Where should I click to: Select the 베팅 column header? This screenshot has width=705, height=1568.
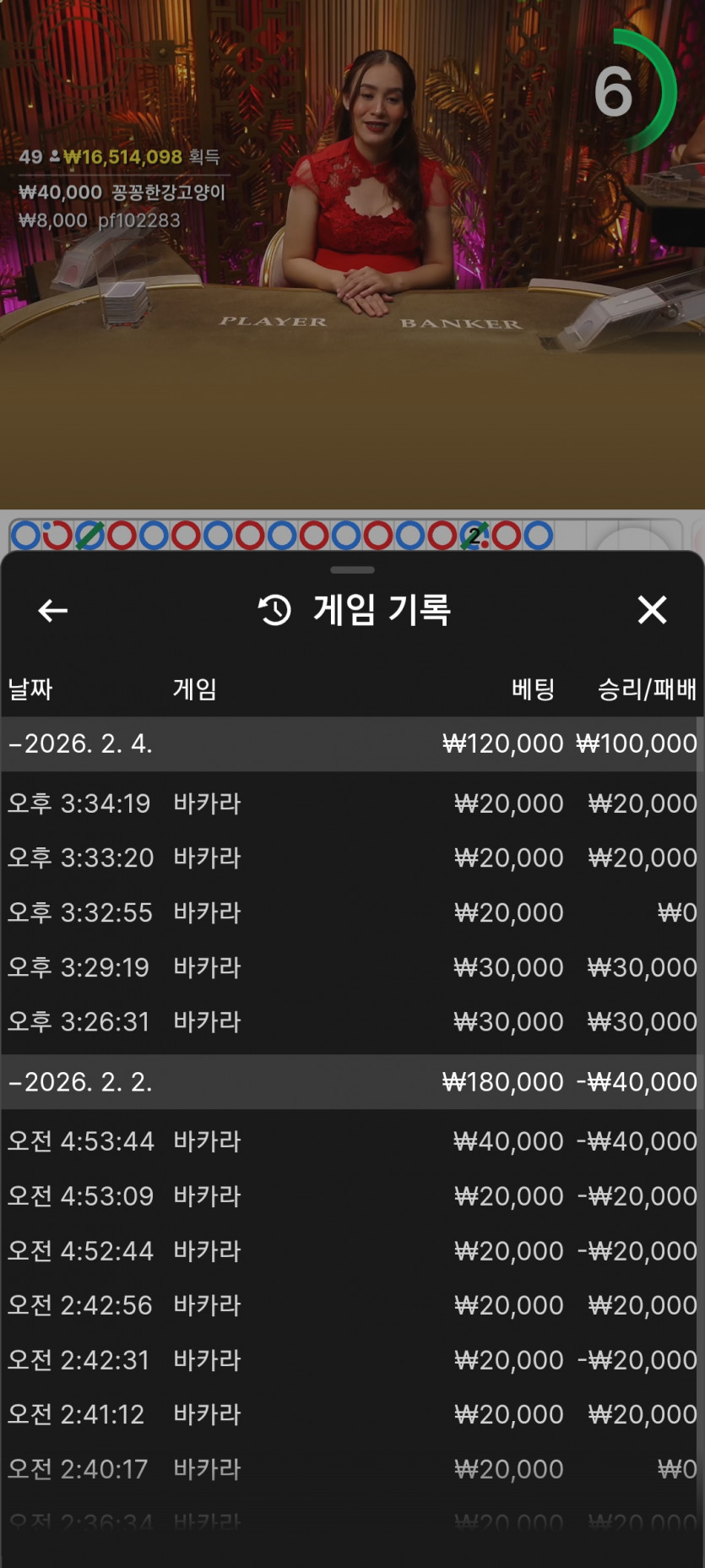click(533, 689)
